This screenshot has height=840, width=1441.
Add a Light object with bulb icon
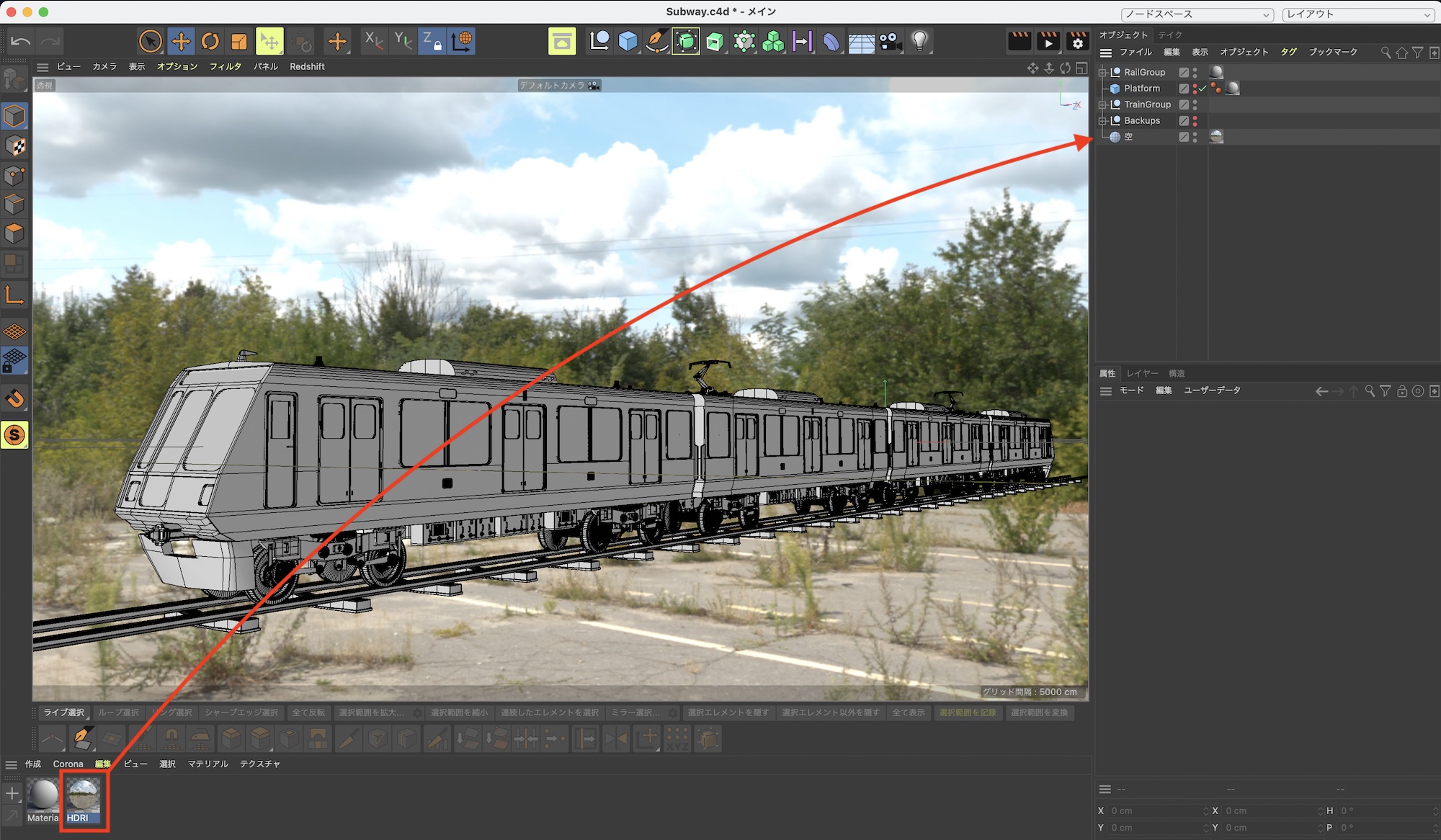coord(919,41)
